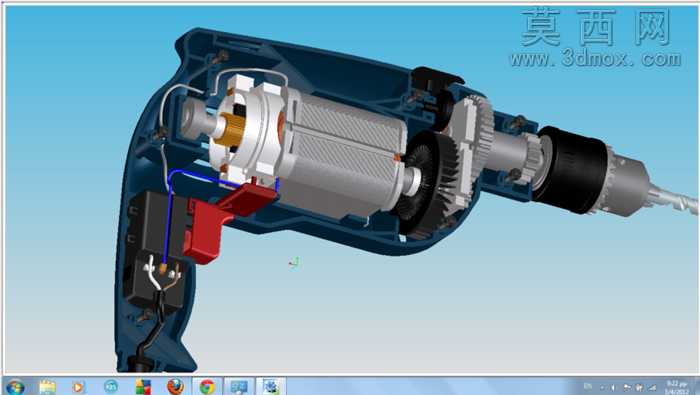This screenshot has height=395, width=700.
Task: Open the network signal tray icon
Action: 652,387
